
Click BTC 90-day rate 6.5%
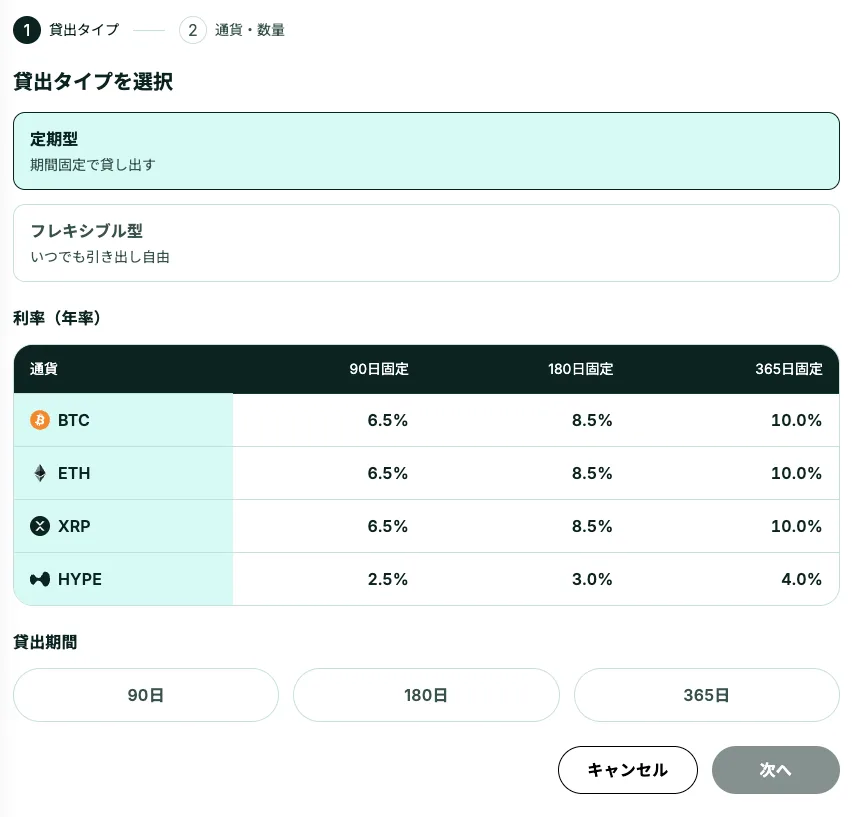coord(388,420)
